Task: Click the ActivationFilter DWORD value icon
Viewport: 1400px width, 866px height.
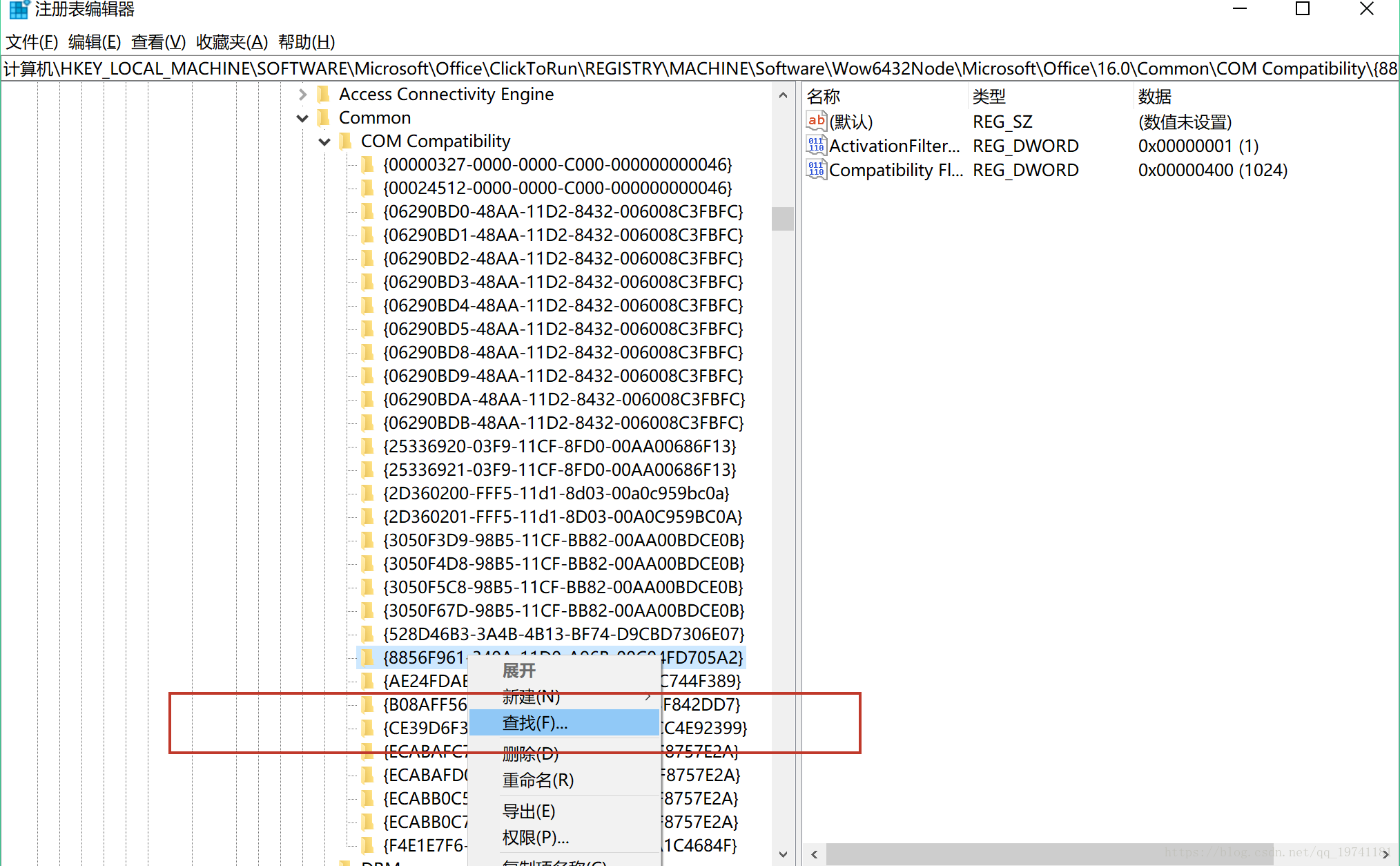Action: click(816, 145)
